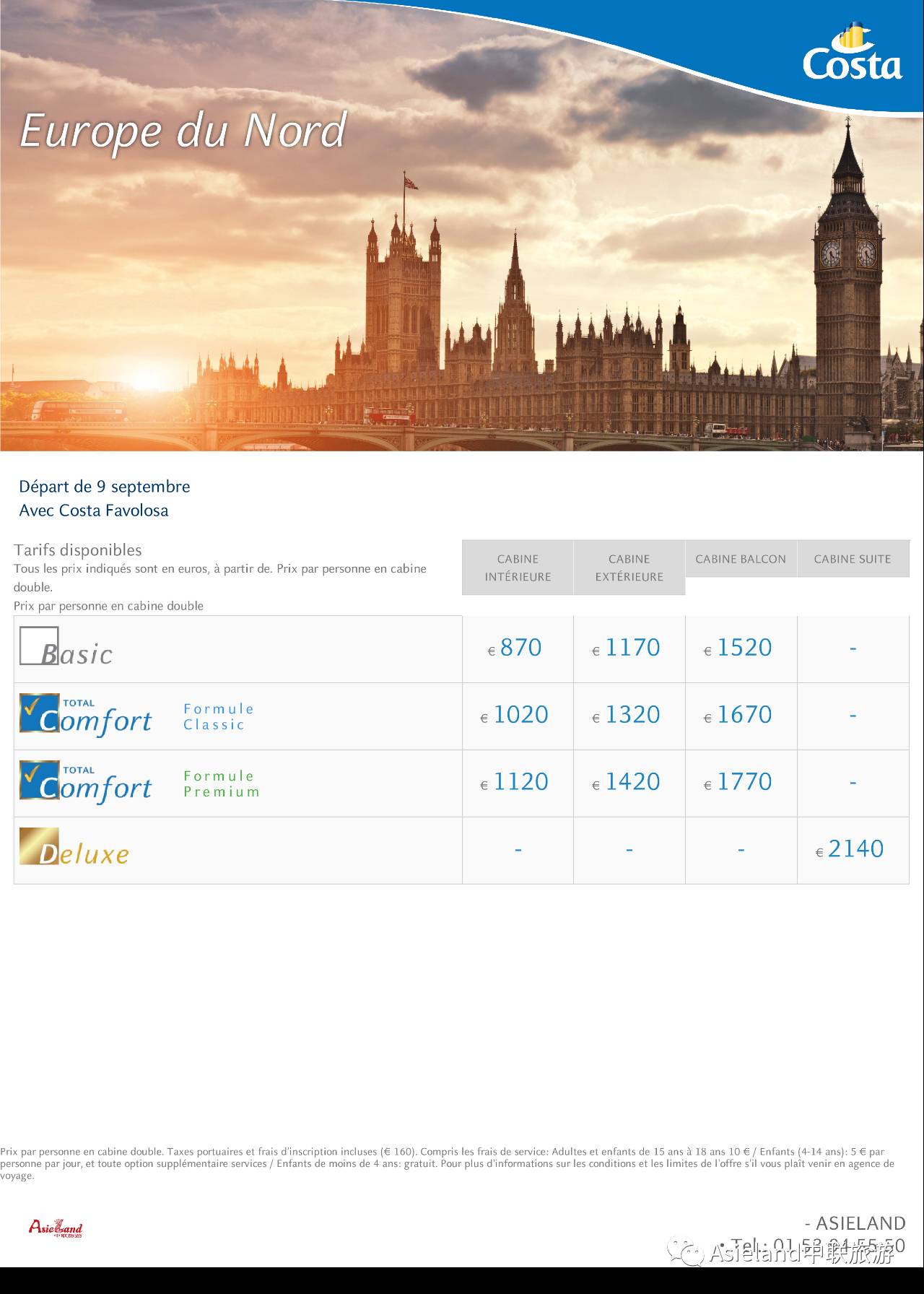Click the € 2140 Deluxe suite price
This screenshot has height=1294, width=924.
[x=850, y=849]
